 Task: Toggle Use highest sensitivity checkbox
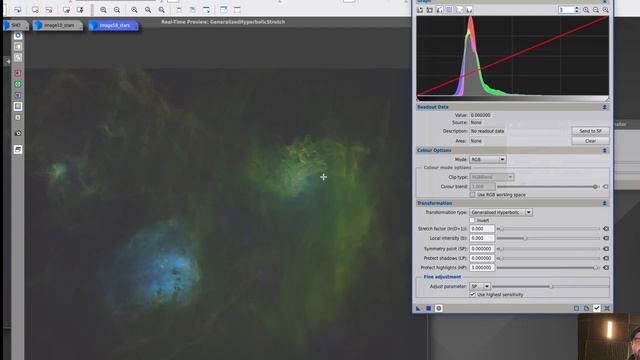pos(472,294)
